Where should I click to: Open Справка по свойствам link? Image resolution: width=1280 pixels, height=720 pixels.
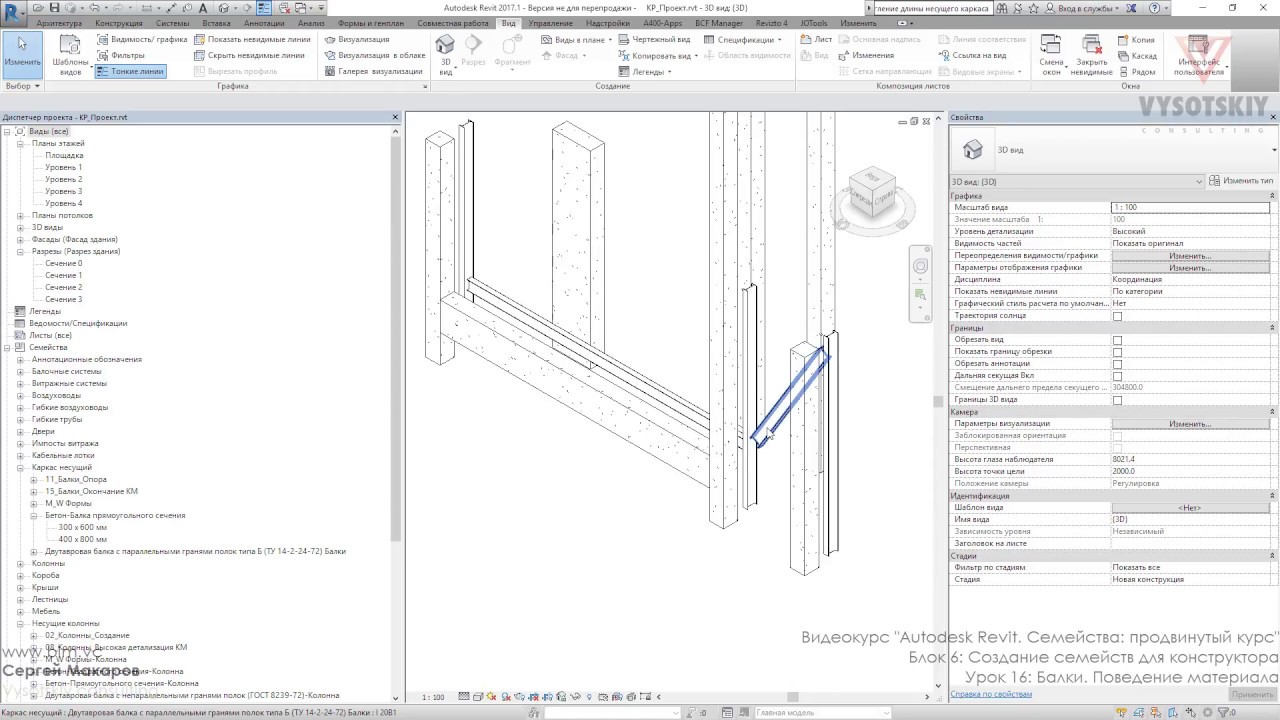coord(991,694)
